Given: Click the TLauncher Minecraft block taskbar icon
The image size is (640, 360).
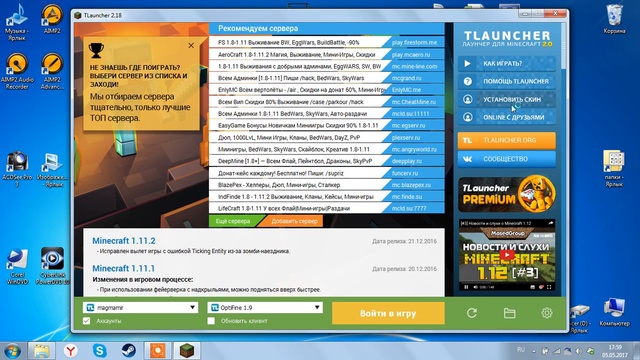Looking at the screenshot, I should tap(187, 351).
